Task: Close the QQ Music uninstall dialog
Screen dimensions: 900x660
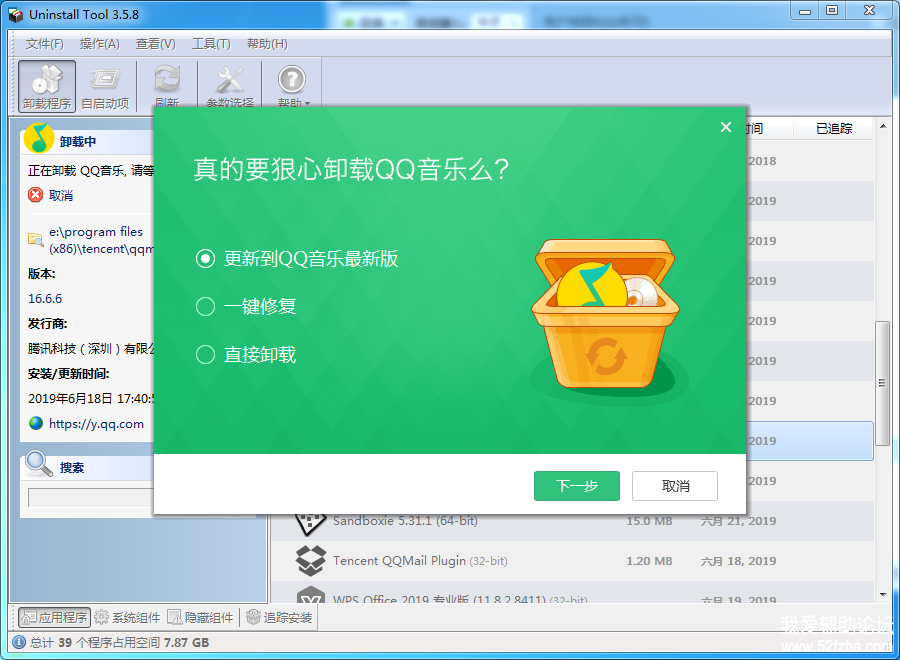Action: pos(726,127)
